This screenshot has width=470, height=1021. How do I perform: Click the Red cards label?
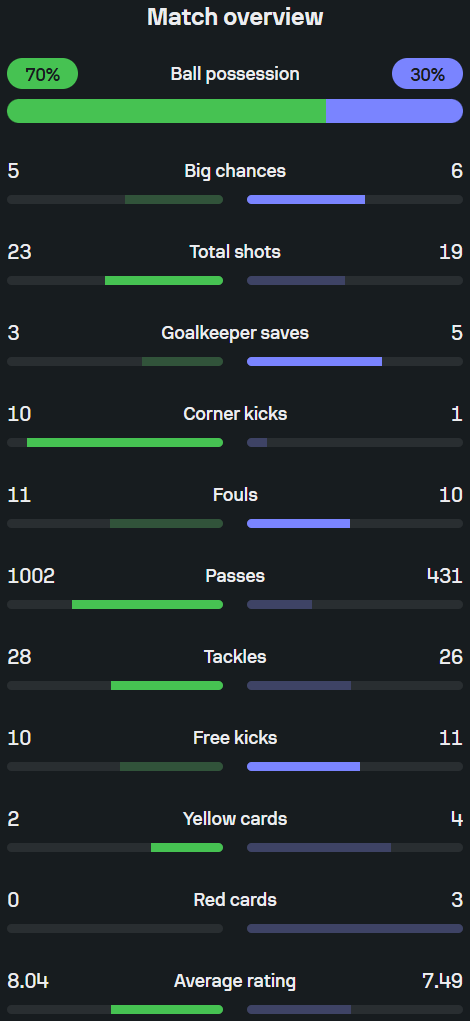click(x=235, y=900)
